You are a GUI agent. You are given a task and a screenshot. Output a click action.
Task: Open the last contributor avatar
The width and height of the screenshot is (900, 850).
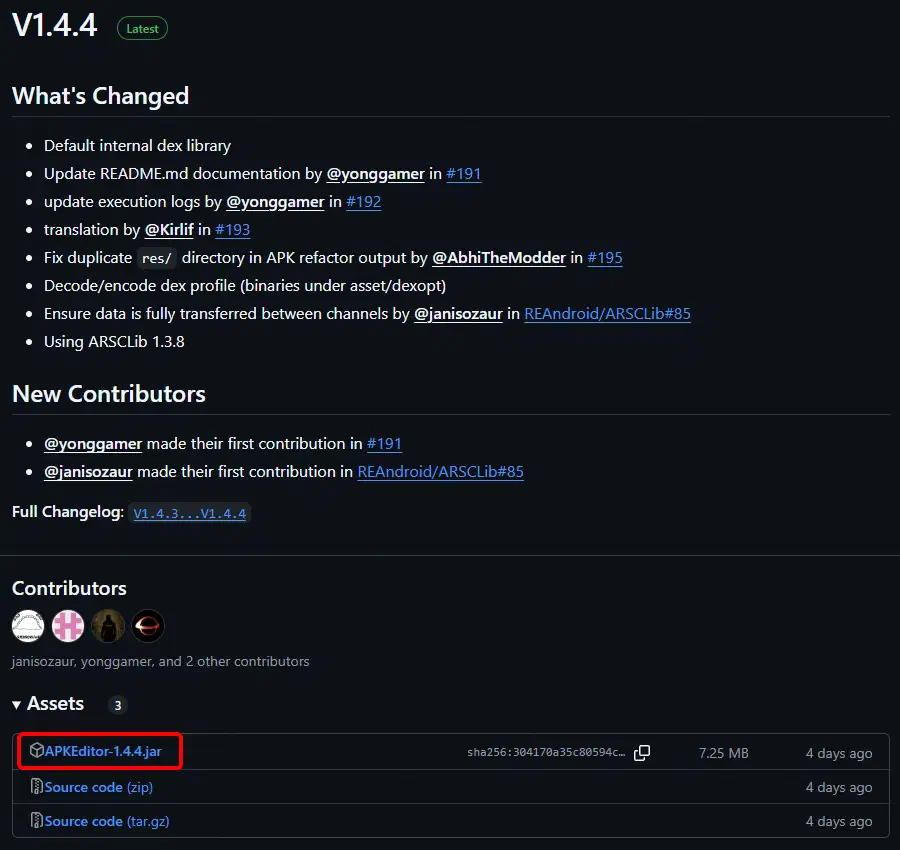point(147,625)
